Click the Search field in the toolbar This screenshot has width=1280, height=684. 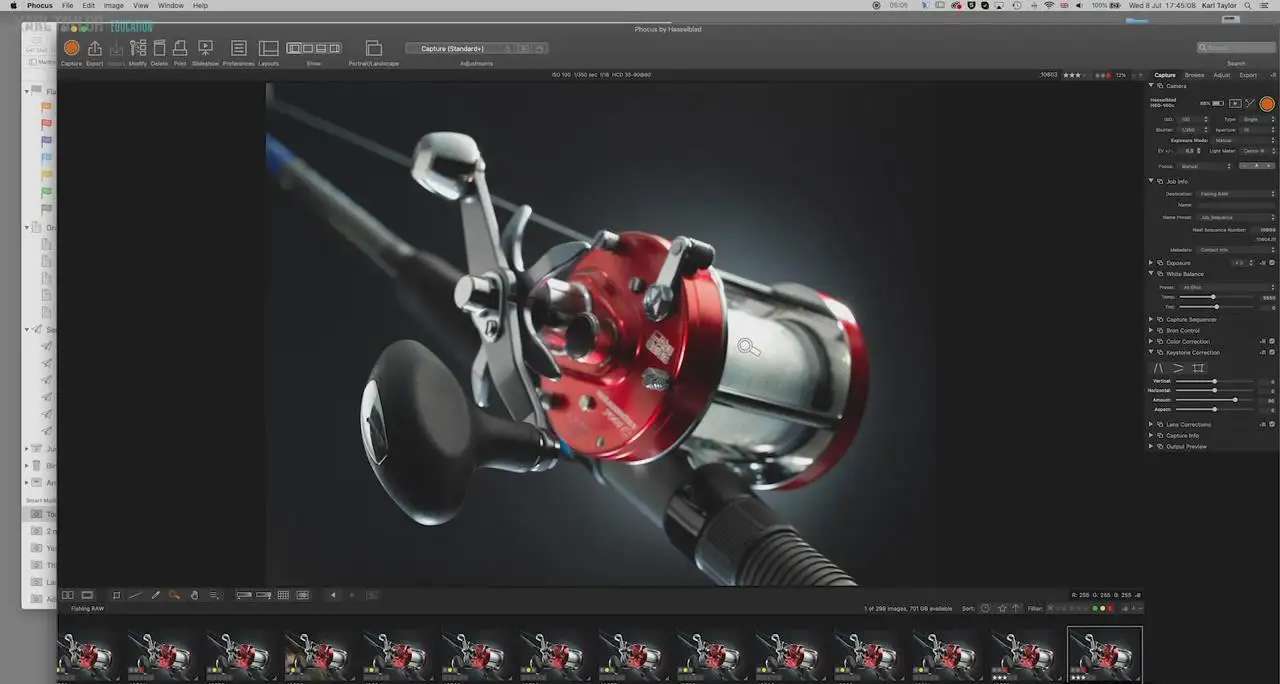pos(1236,48)
